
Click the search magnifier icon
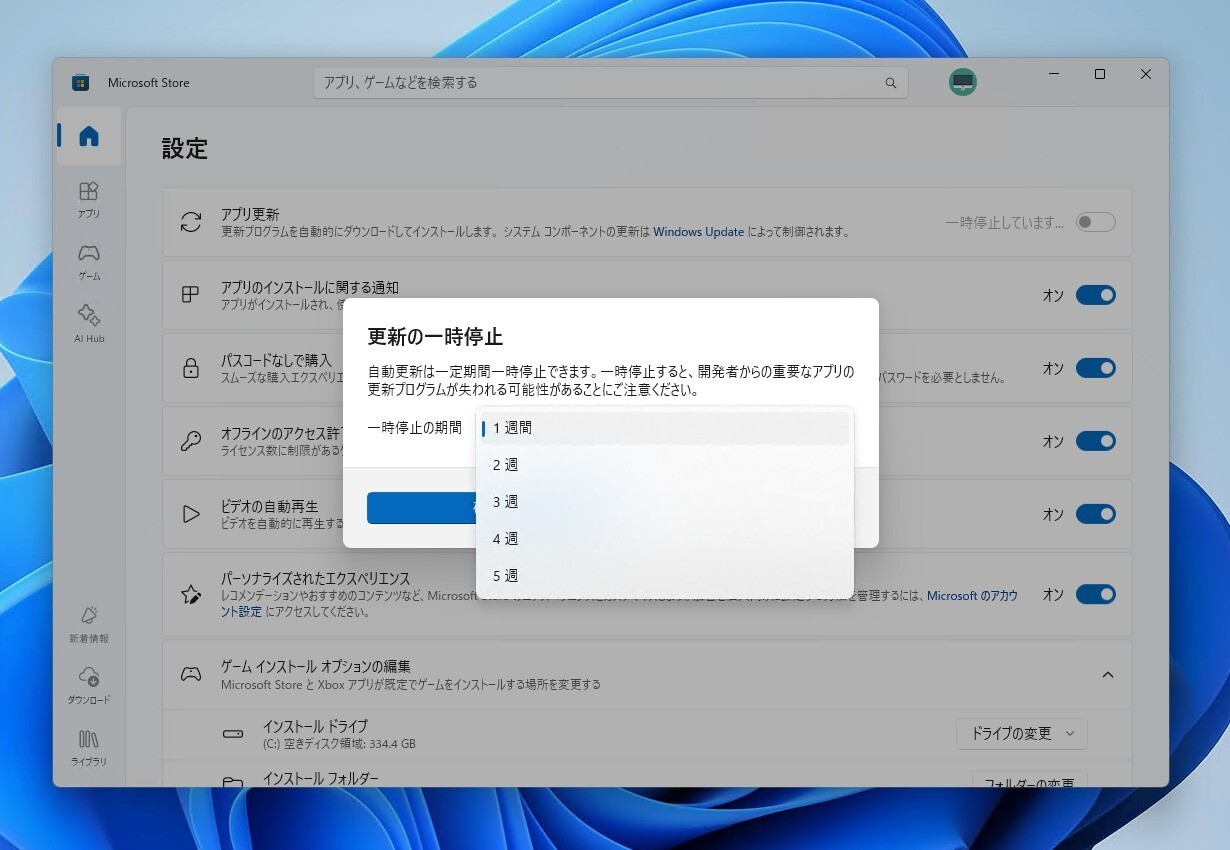tap(890, 83)
